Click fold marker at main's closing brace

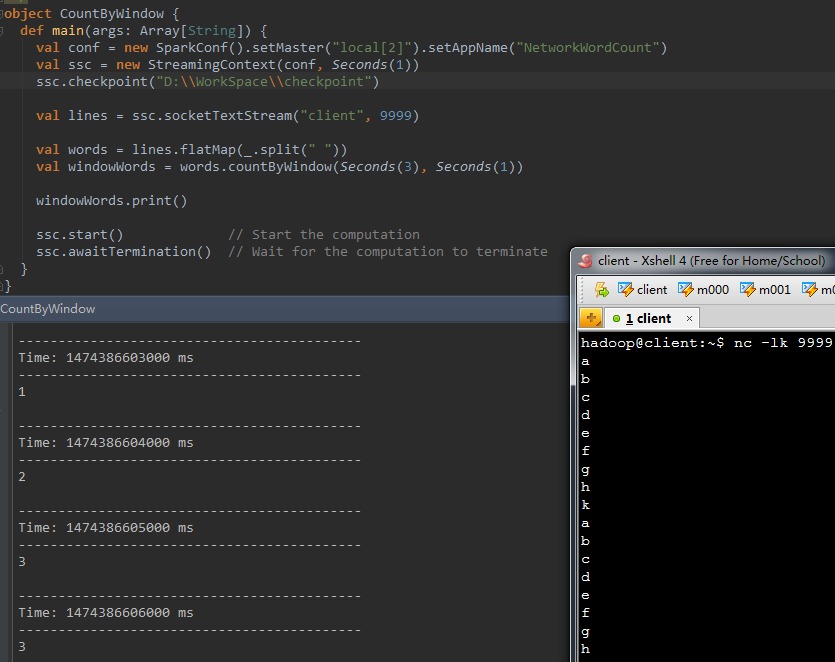pyautogui.click(x=9, y=269)
